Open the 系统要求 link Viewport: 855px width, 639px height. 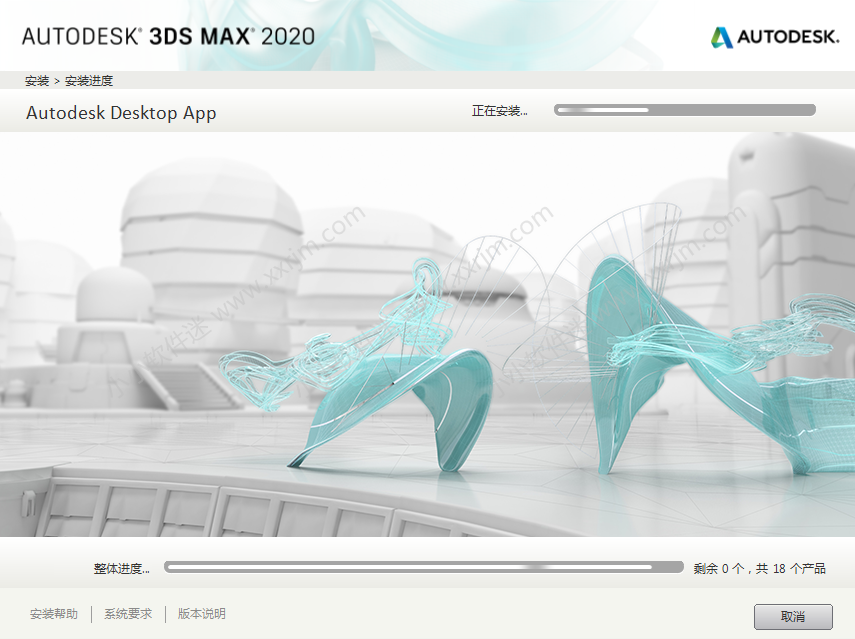pos(128,614)
